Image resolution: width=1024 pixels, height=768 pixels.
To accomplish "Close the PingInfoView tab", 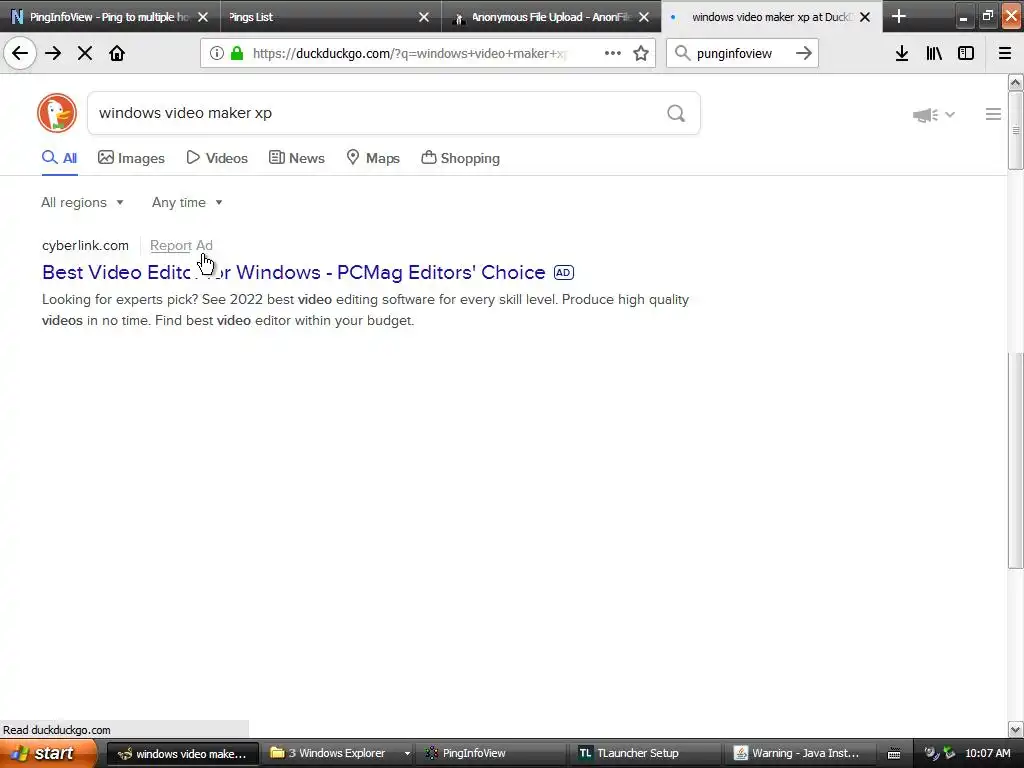I will coord(203,17).
